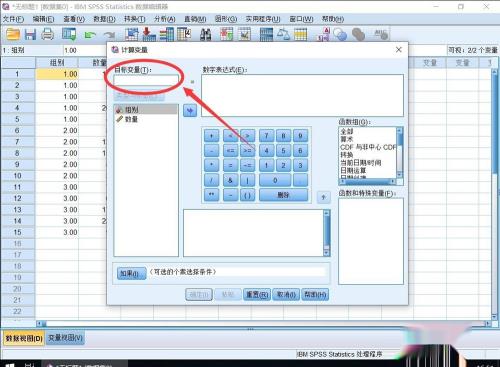This screenshot has height=367, width=500.
Task: Save data with the floppy disk icon
Action: click(30, 34)
